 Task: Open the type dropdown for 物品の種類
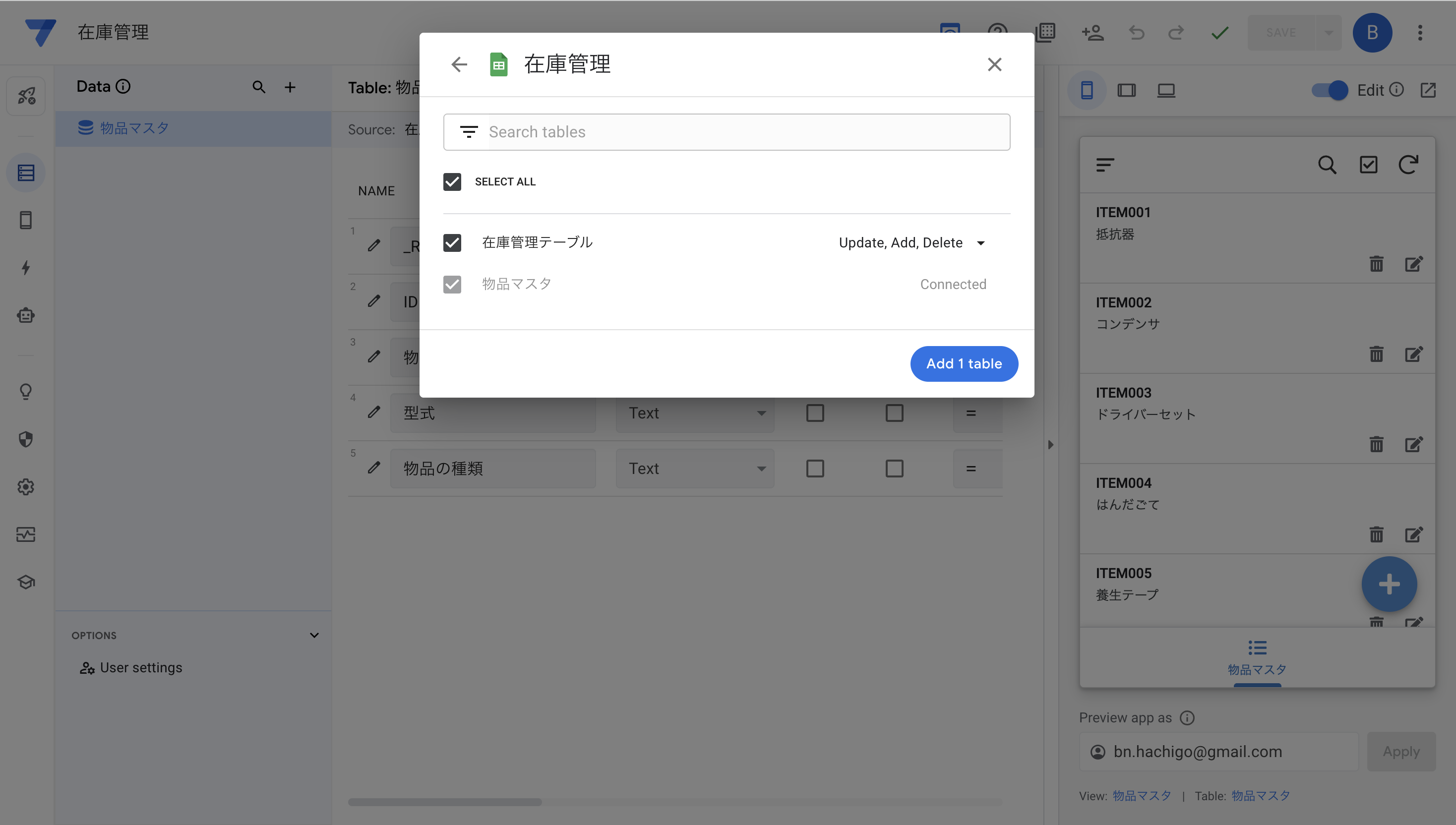[695, 469]
